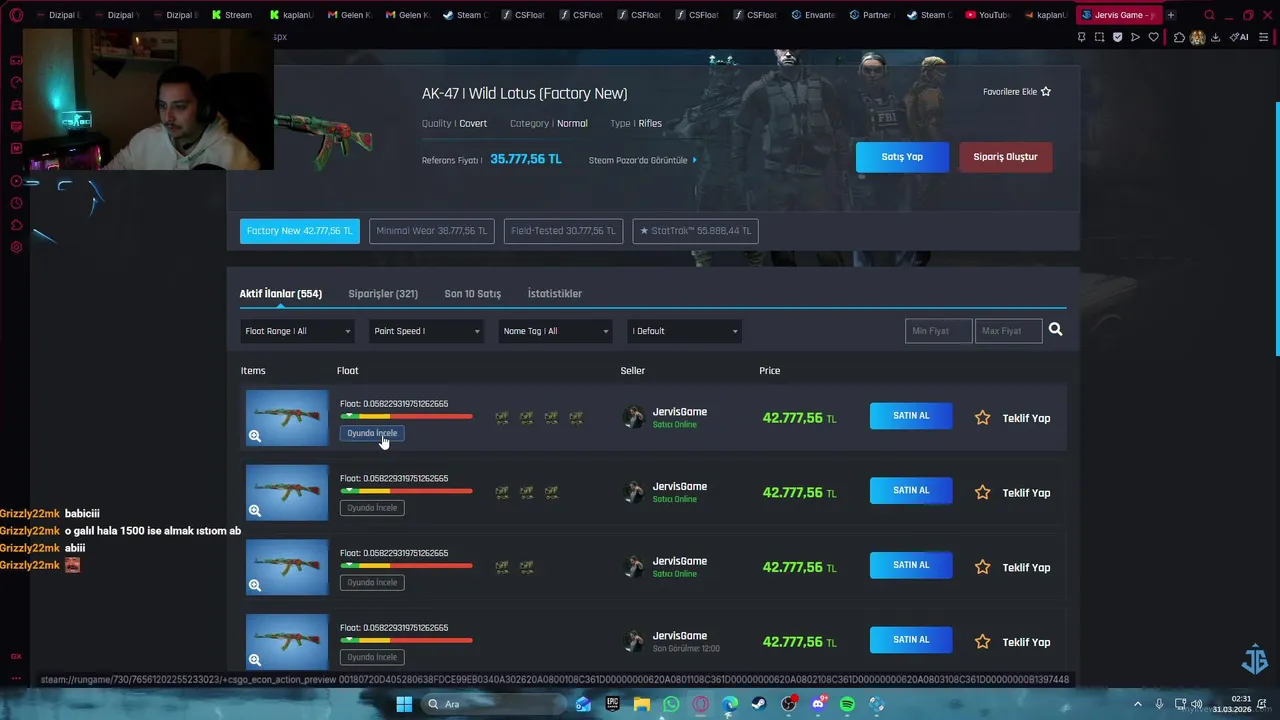Click the favorite star beside second listing's Teklif Yap
This screenshot has width=1280, height=720.
click(x=983, y=492)
